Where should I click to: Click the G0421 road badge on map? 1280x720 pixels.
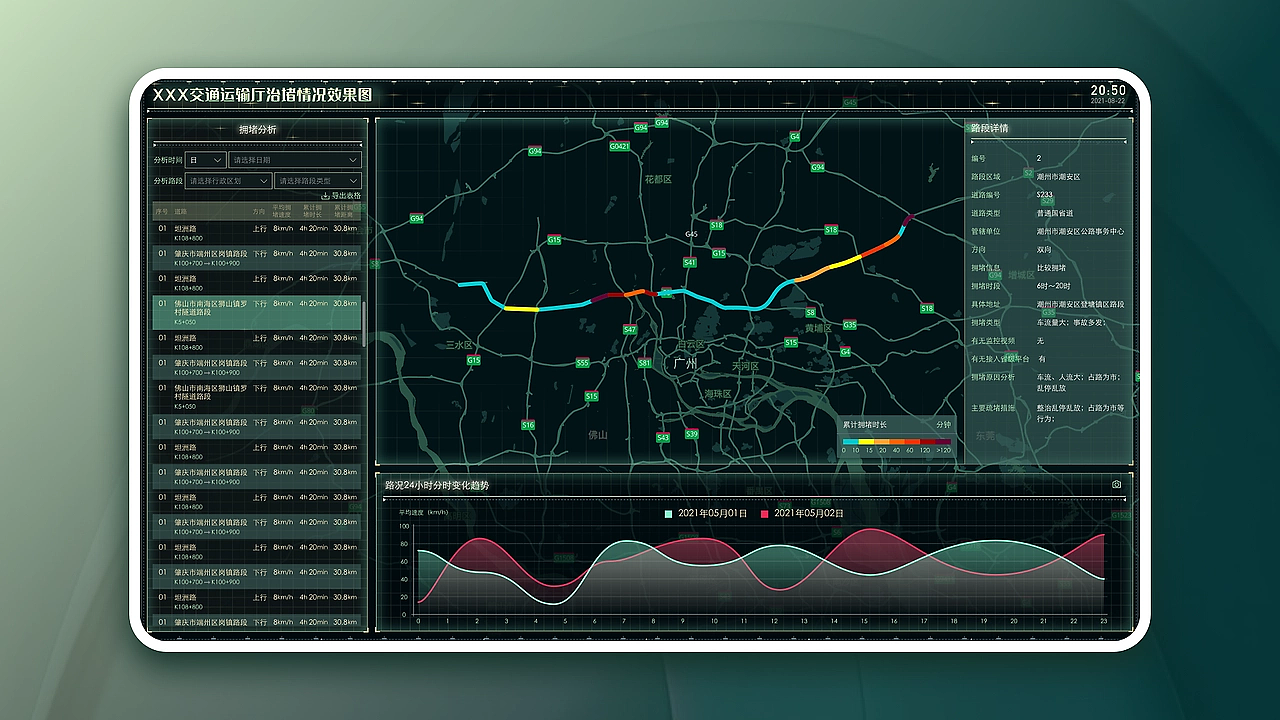click(x=620, y=146)
